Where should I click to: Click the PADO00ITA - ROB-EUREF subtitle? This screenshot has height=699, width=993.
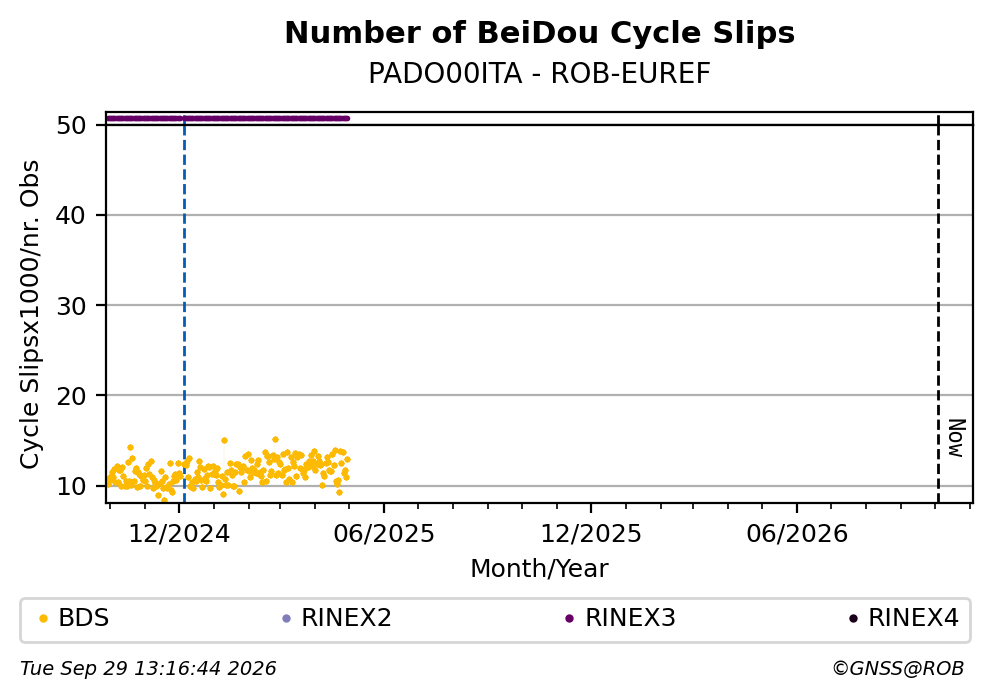click(x=540, y=74)
